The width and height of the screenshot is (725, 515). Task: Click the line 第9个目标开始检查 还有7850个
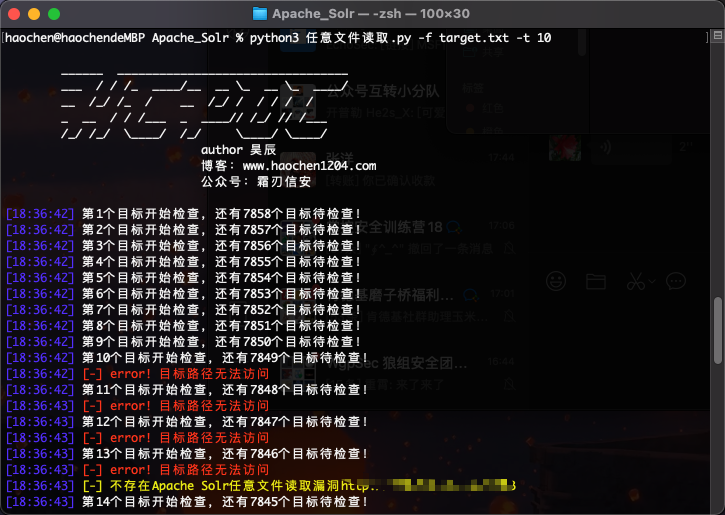pyautogui.click(x=183, y=342)
